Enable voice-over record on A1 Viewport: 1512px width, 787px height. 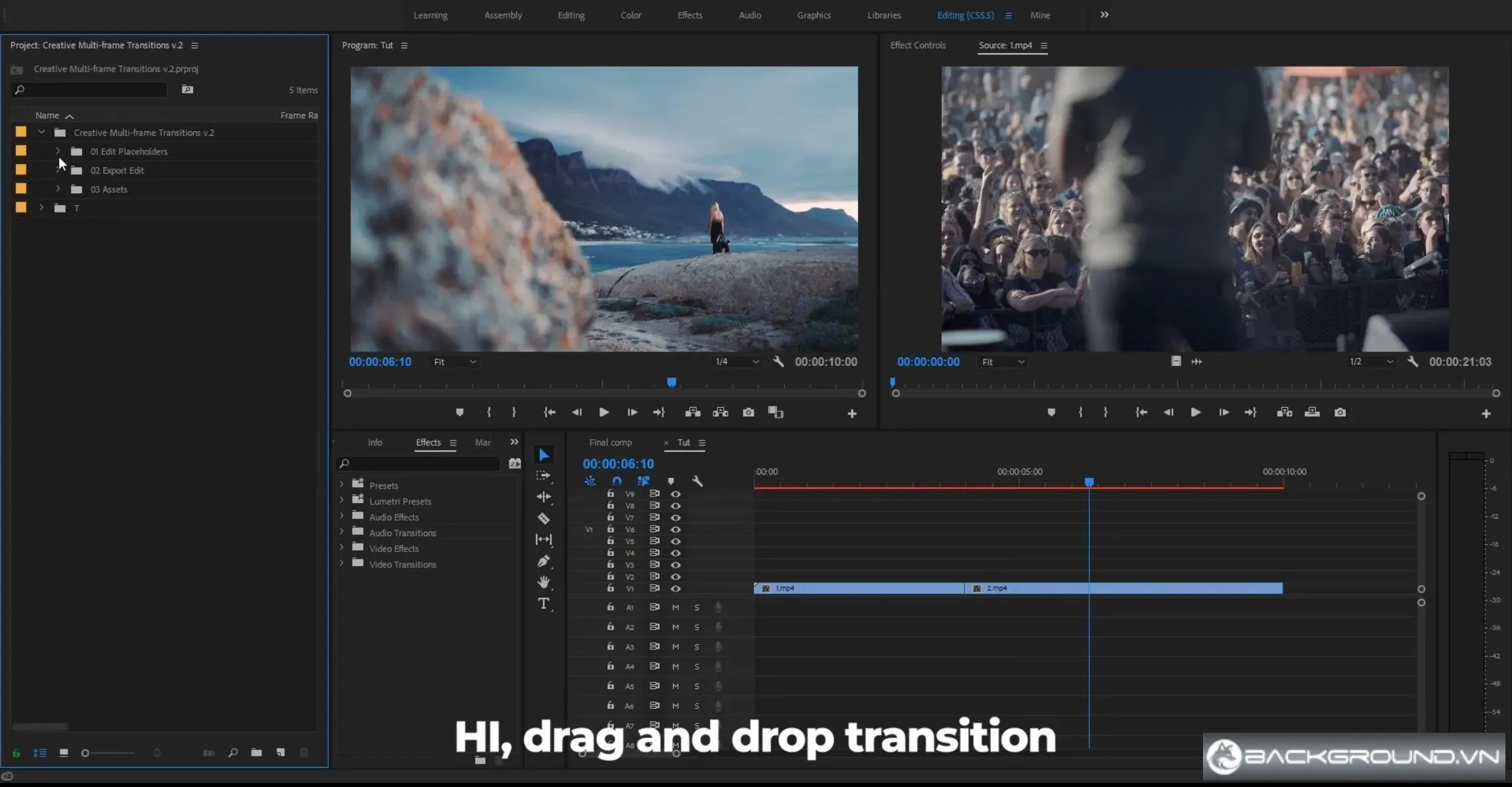click(718, 608)
